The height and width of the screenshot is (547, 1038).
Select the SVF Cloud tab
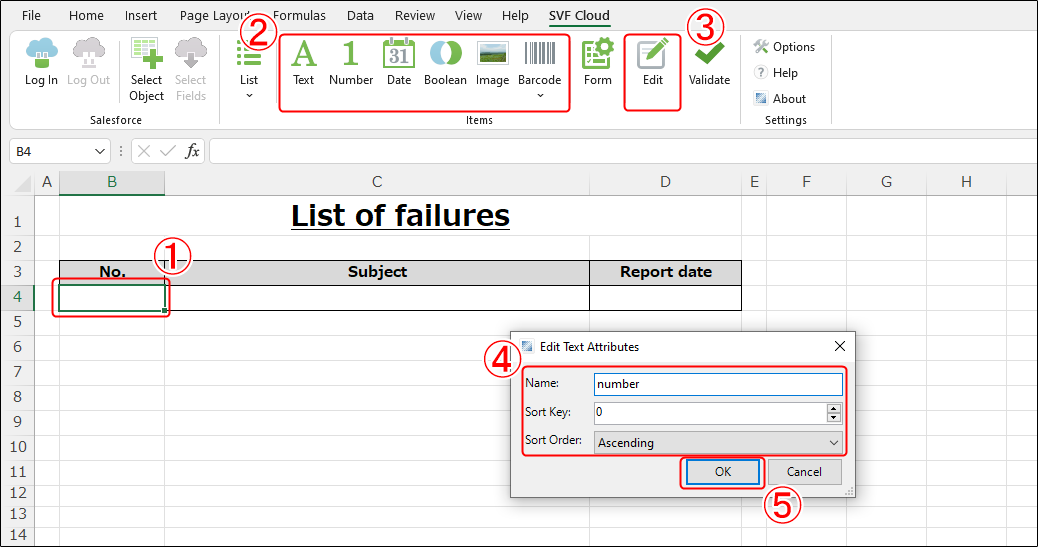click(x=579, y=15)
